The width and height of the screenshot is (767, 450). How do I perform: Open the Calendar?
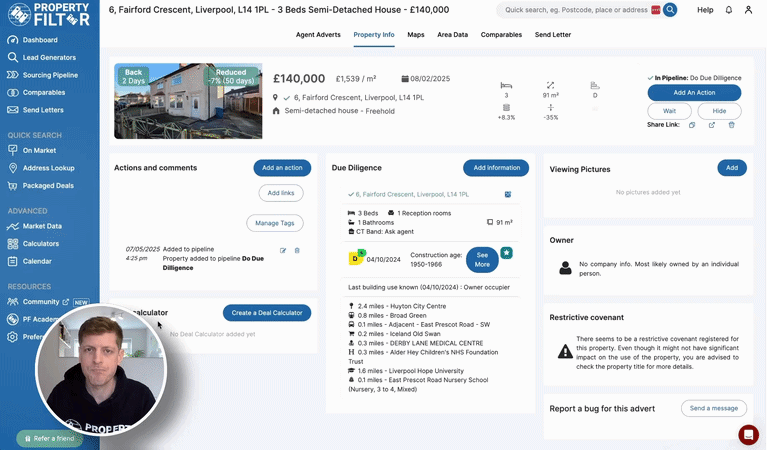point(29,261)
